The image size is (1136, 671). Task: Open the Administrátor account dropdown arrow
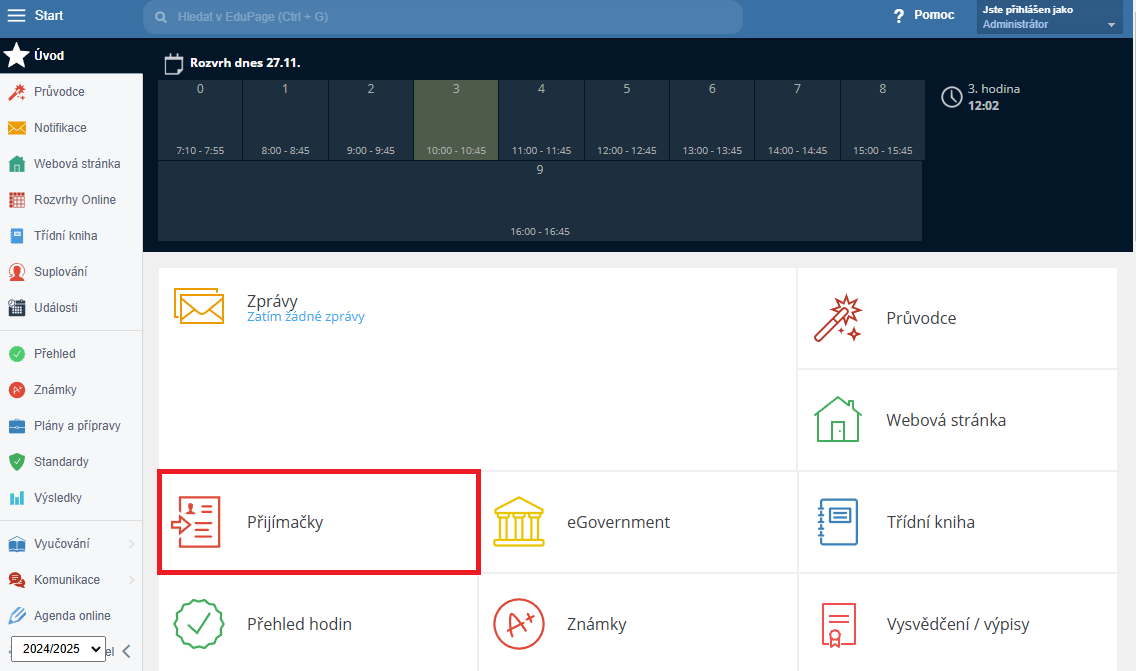pyautogui.click(x=1111, y=25)
